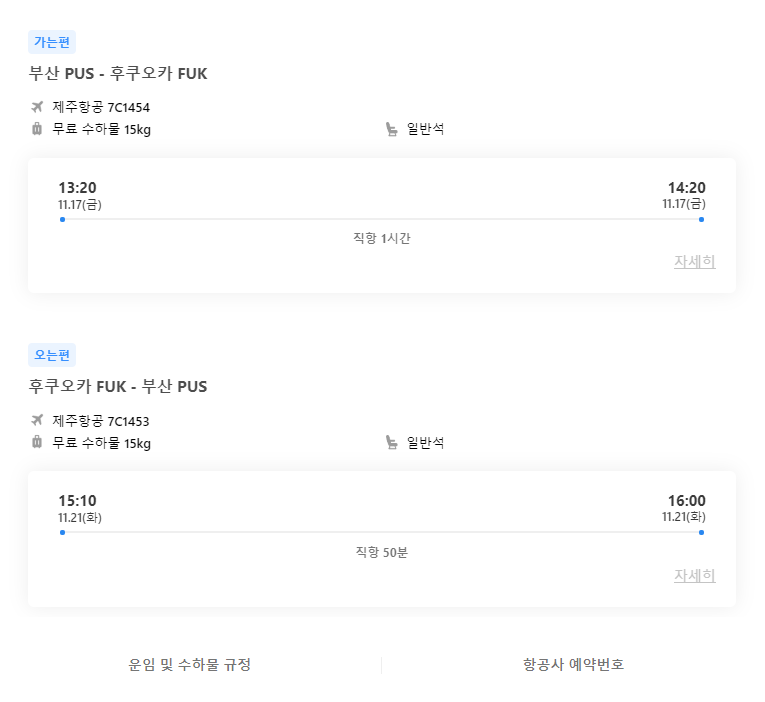Click the 오는편 badge
The image size is (765, 702).
pyautogui.click(x=52, y=355)
